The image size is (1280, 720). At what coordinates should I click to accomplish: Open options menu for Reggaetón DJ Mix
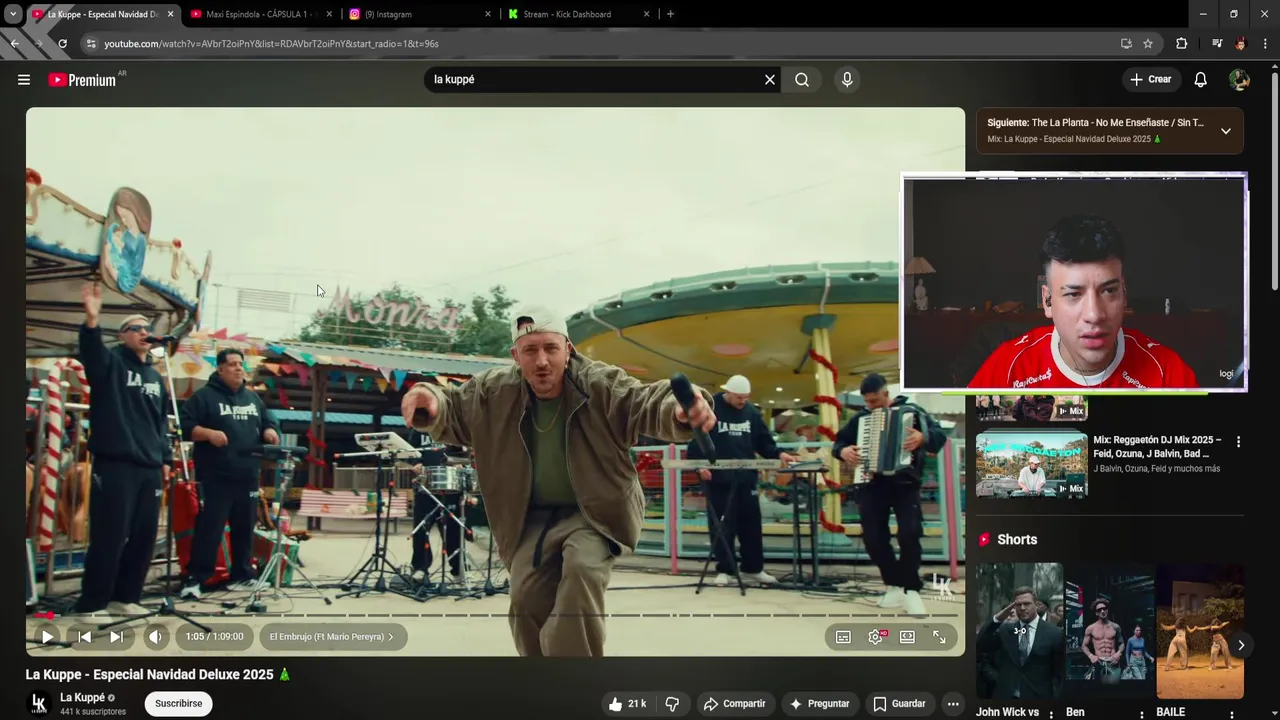tap(1238, 442)
